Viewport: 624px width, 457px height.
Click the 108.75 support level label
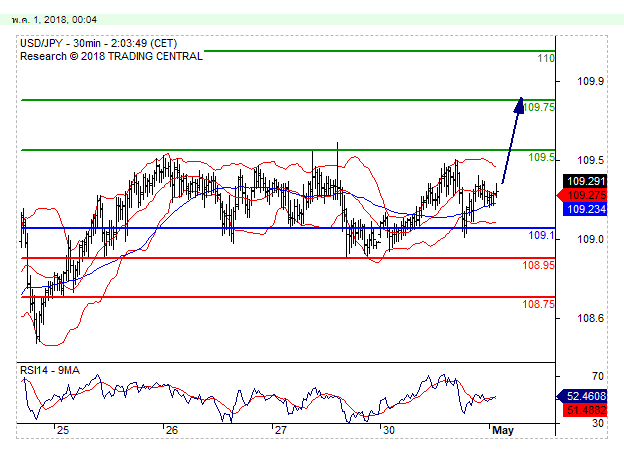pyautogui.click(x=538, y=305)
